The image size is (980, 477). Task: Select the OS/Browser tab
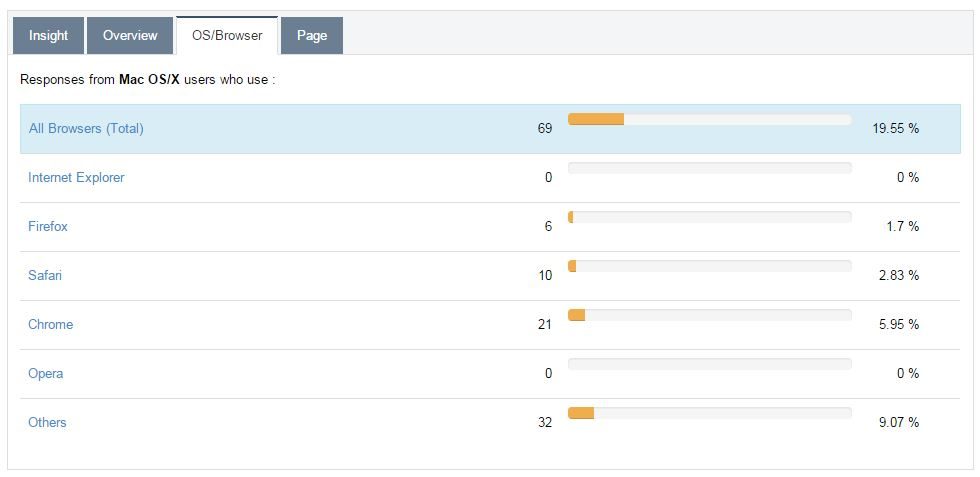[227, 35]
